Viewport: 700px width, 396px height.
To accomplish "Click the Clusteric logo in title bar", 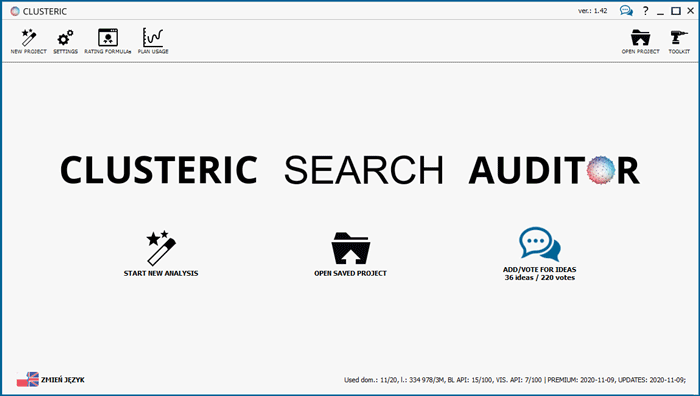I will (x=15, y=11).
